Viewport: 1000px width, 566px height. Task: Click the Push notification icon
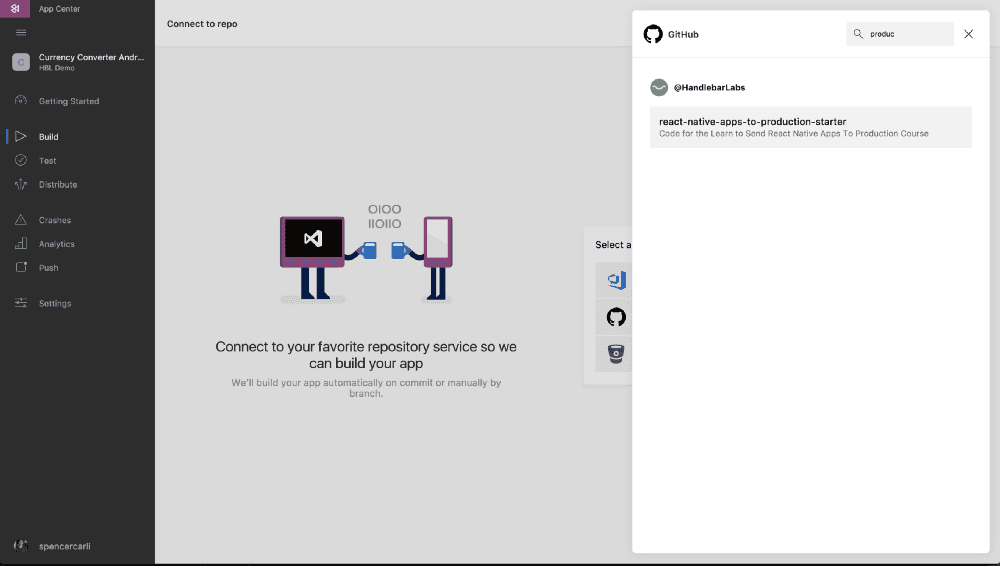pyautogui.click(x=21, y=267)
